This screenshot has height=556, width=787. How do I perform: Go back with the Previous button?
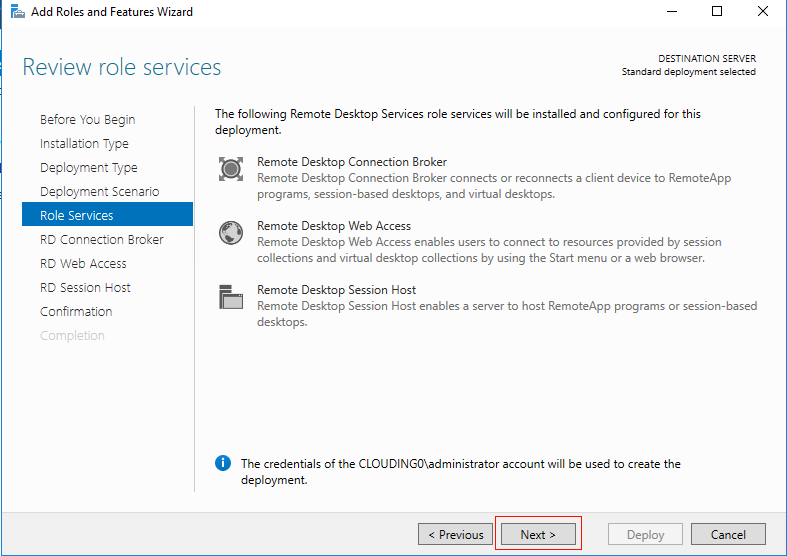click(455, 534)
